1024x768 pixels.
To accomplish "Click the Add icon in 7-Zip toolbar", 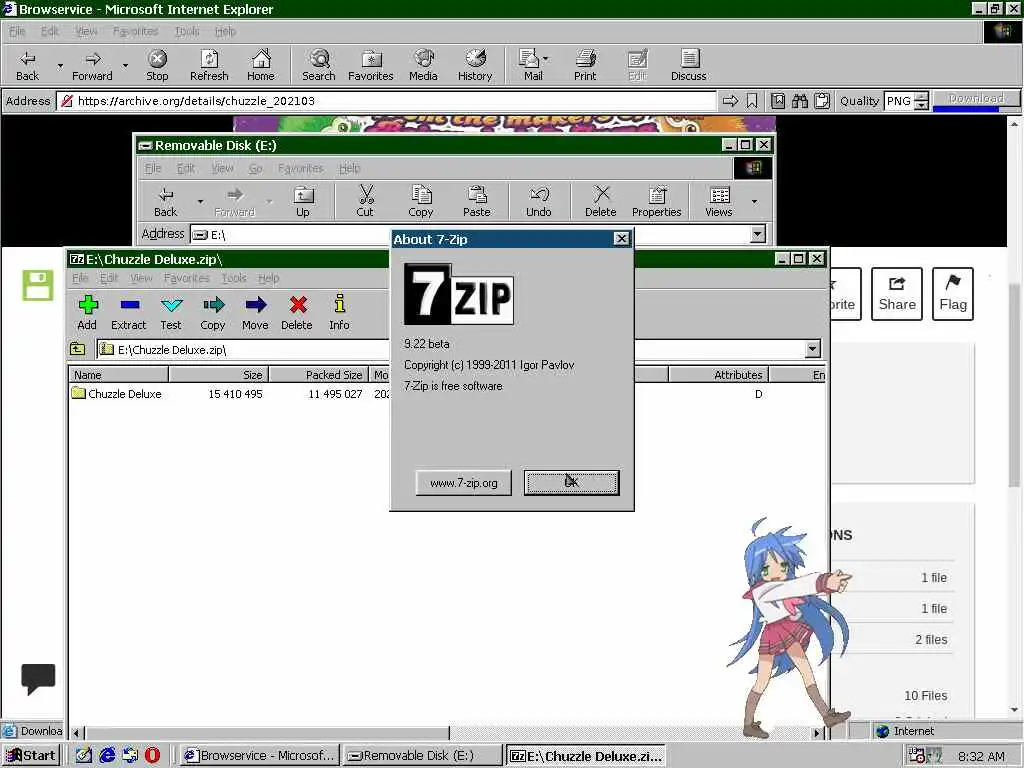I will pos(87,312).
